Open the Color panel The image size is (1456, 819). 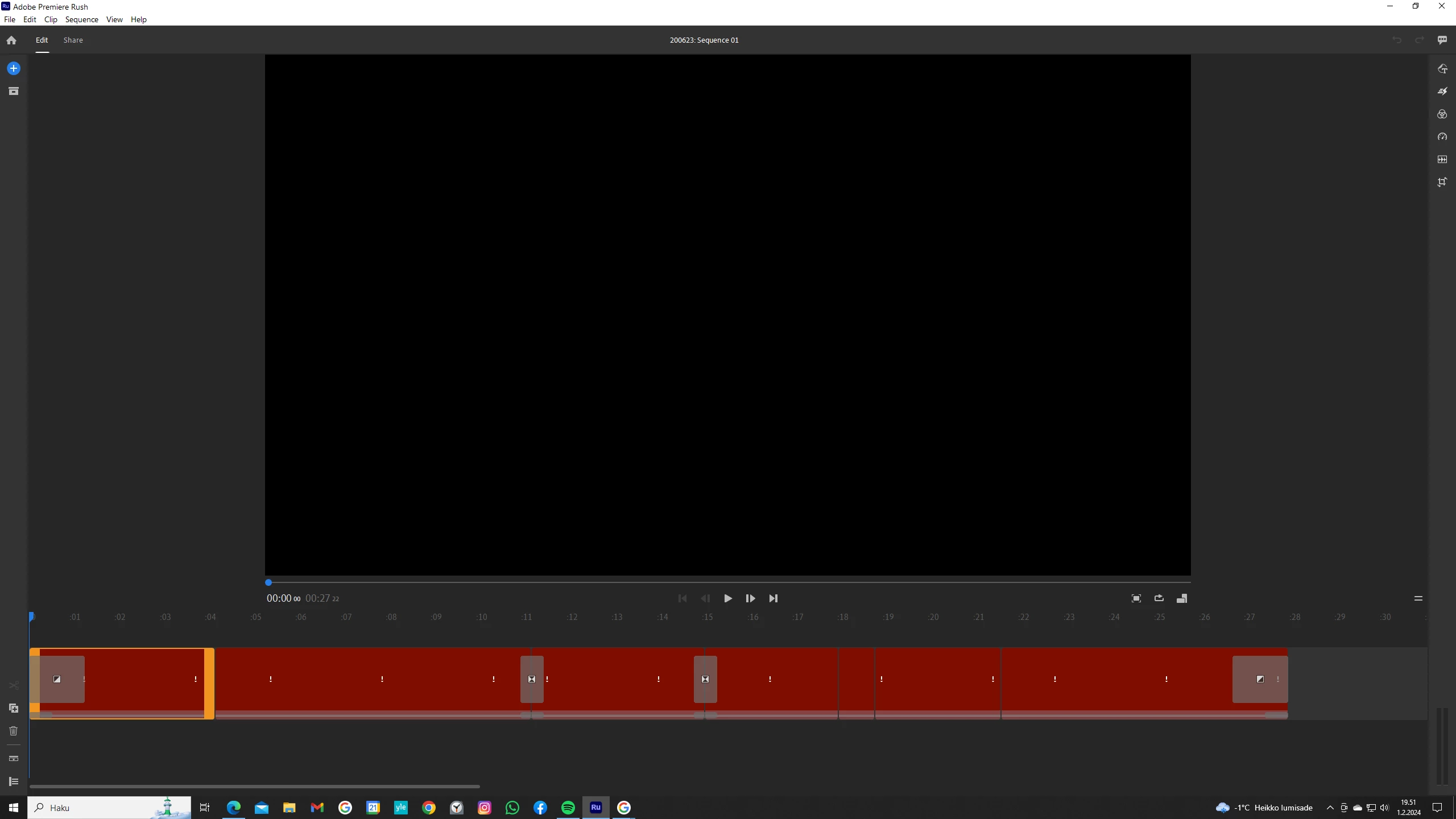click(x=1442, y=114)
